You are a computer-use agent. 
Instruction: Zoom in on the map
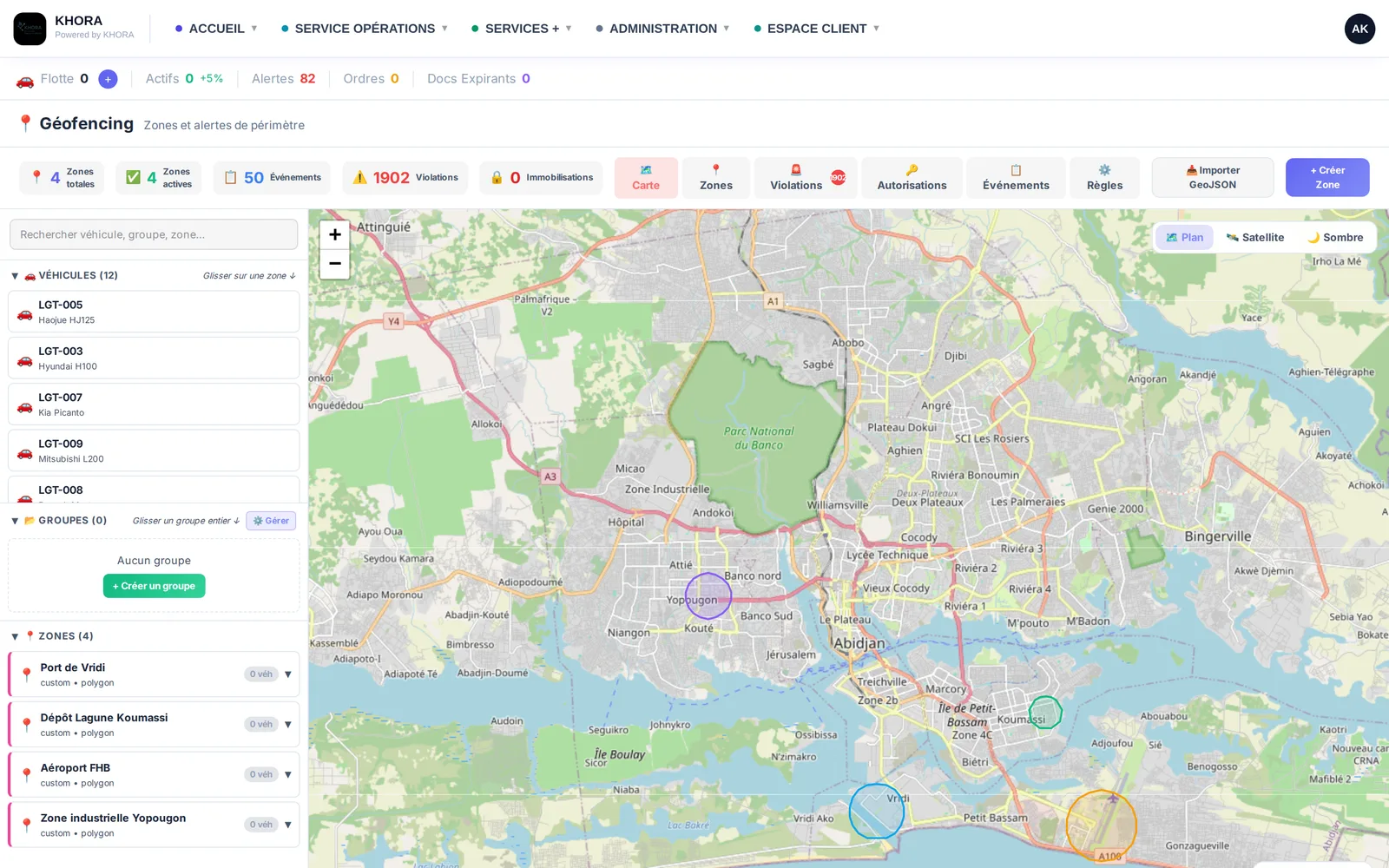335,234
